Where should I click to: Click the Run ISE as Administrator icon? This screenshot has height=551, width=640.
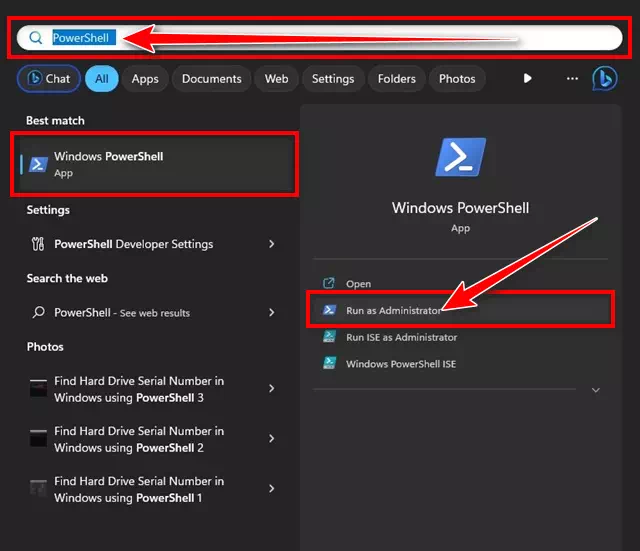[x=329, y=337]
